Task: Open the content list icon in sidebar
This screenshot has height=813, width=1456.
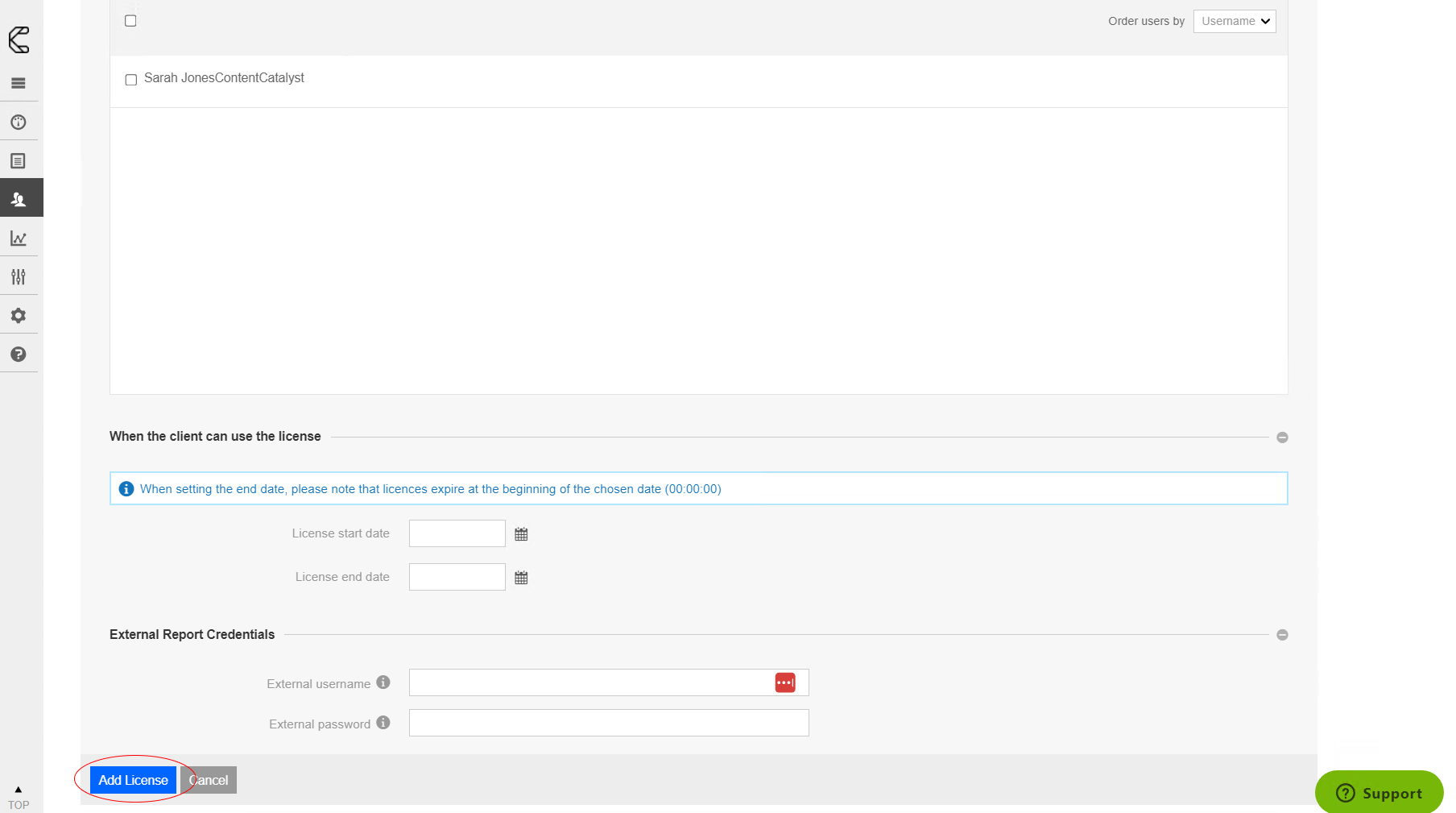Action: (x=19, y=161)
